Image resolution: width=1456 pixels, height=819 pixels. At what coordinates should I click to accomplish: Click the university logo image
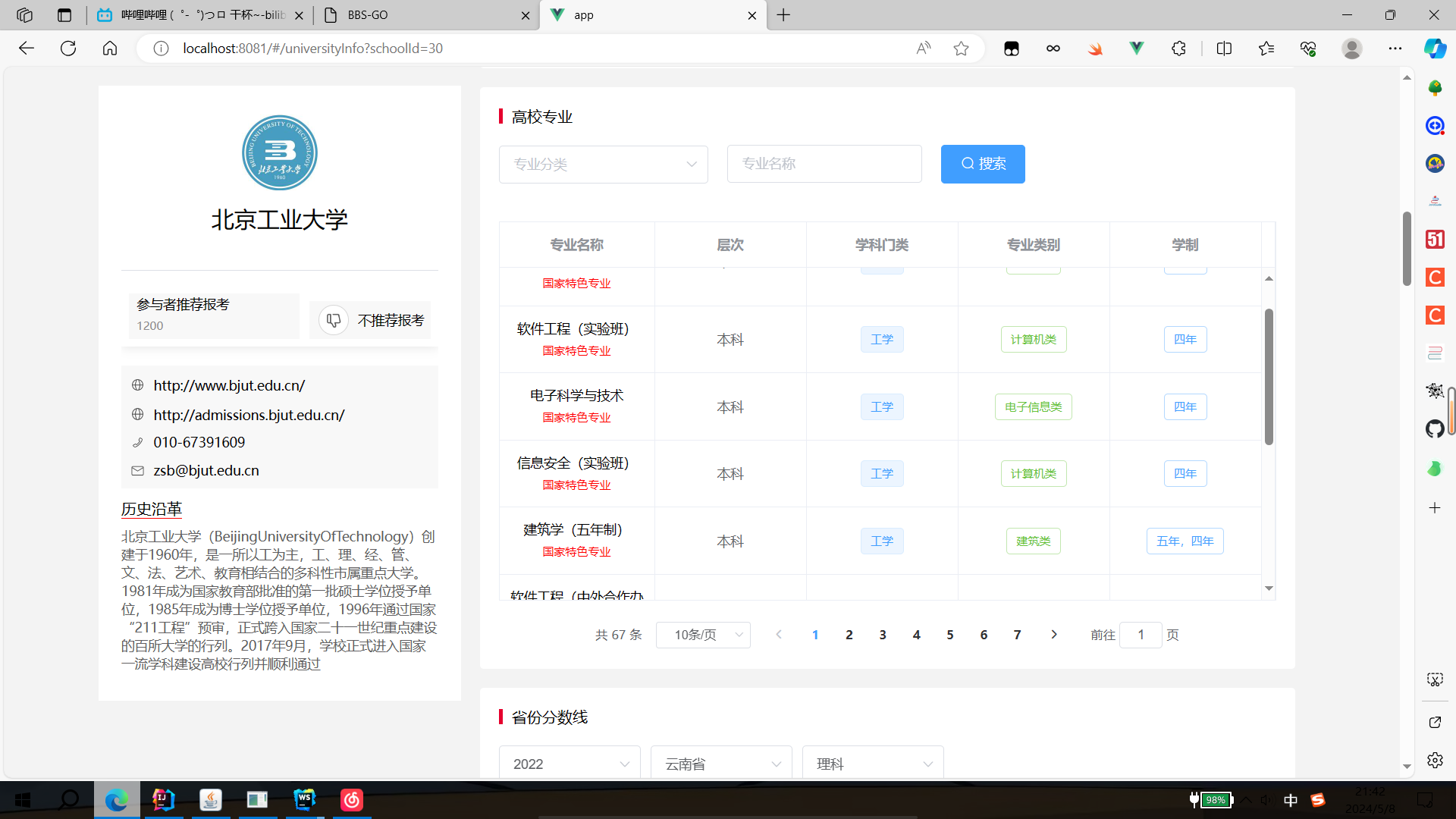tap(280, 153)
